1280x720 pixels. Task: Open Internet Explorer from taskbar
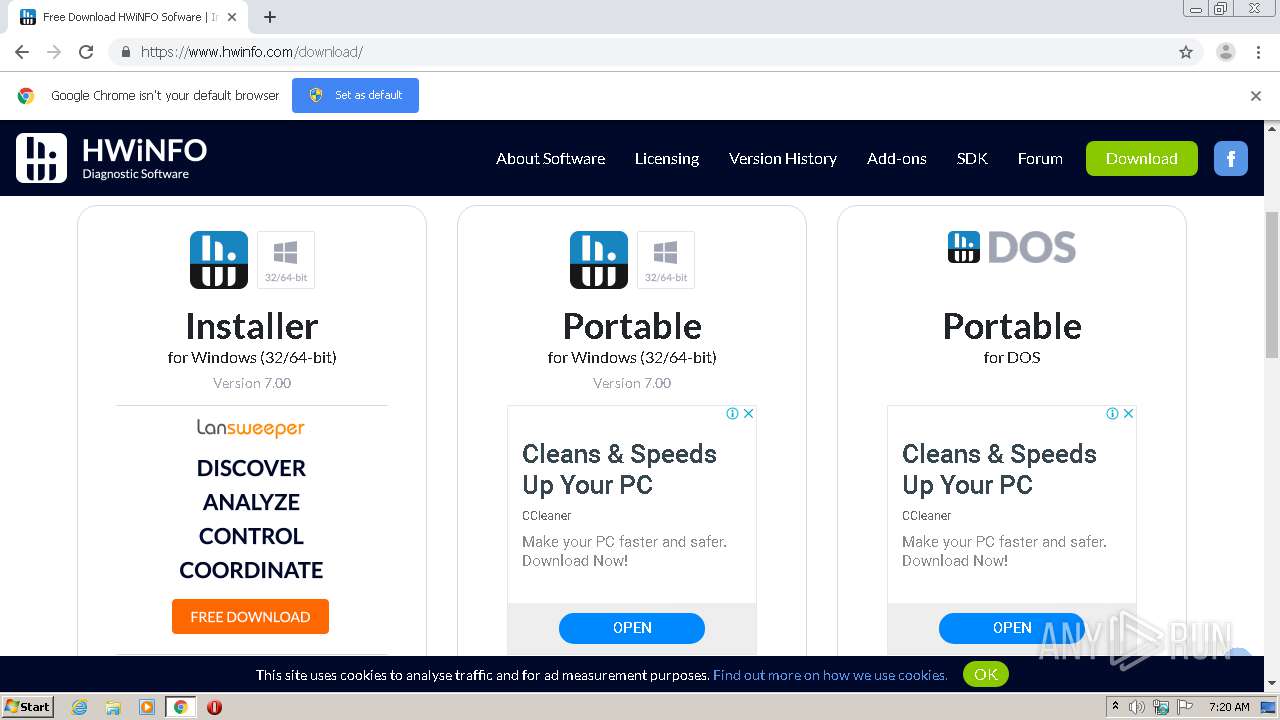80,707
